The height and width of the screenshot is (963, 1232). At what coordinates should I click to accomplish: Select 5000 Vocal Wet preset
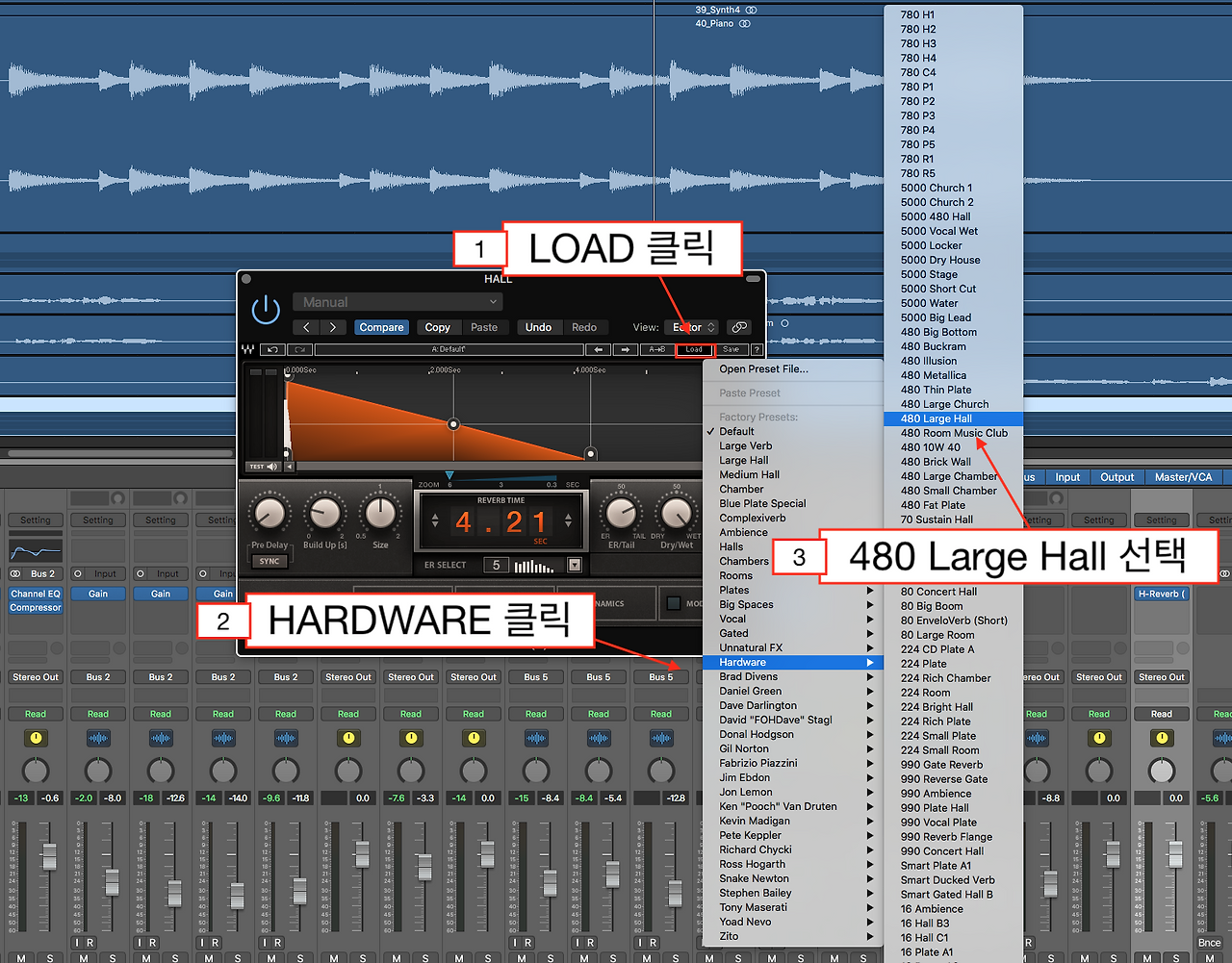(x=953, y=231)
